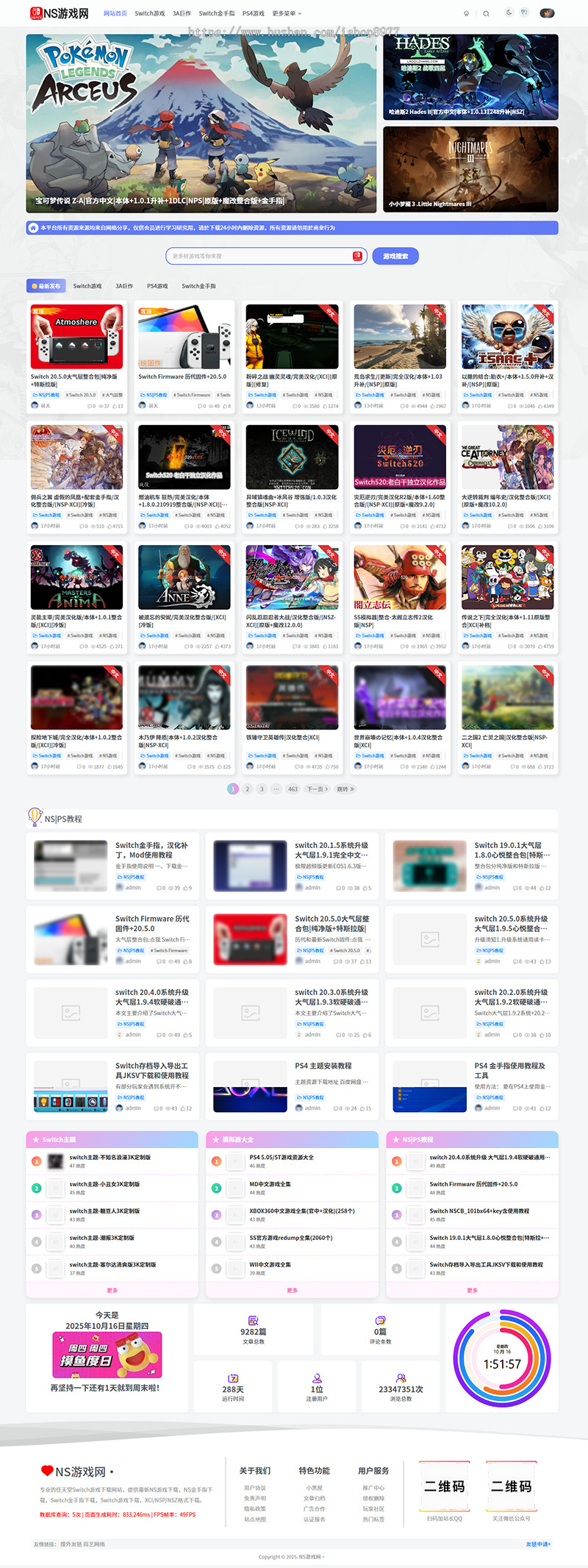Click the NS|PS教程 section lightbulb icon
Screen dimensions: 588x1568
(x=35, y=817)
